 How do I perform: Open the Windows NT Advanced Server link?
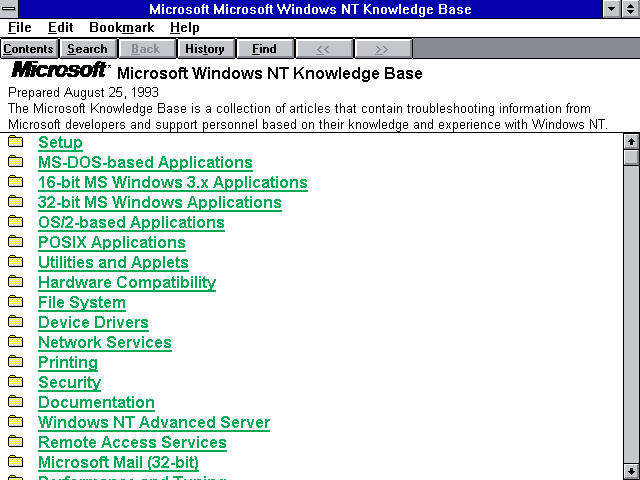(154, 422)
